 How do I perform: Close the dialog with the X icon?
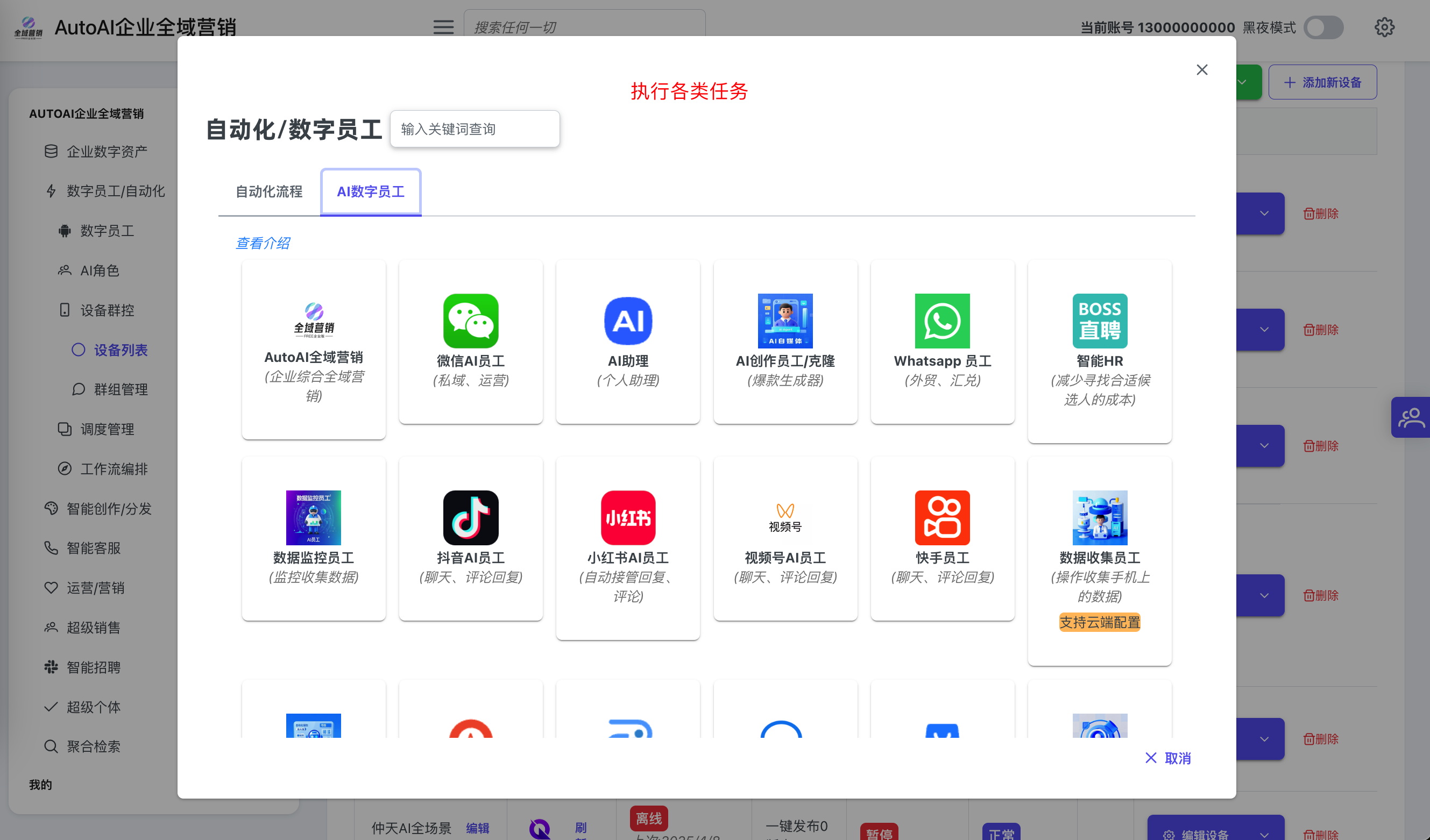[x=1201, y=69]
